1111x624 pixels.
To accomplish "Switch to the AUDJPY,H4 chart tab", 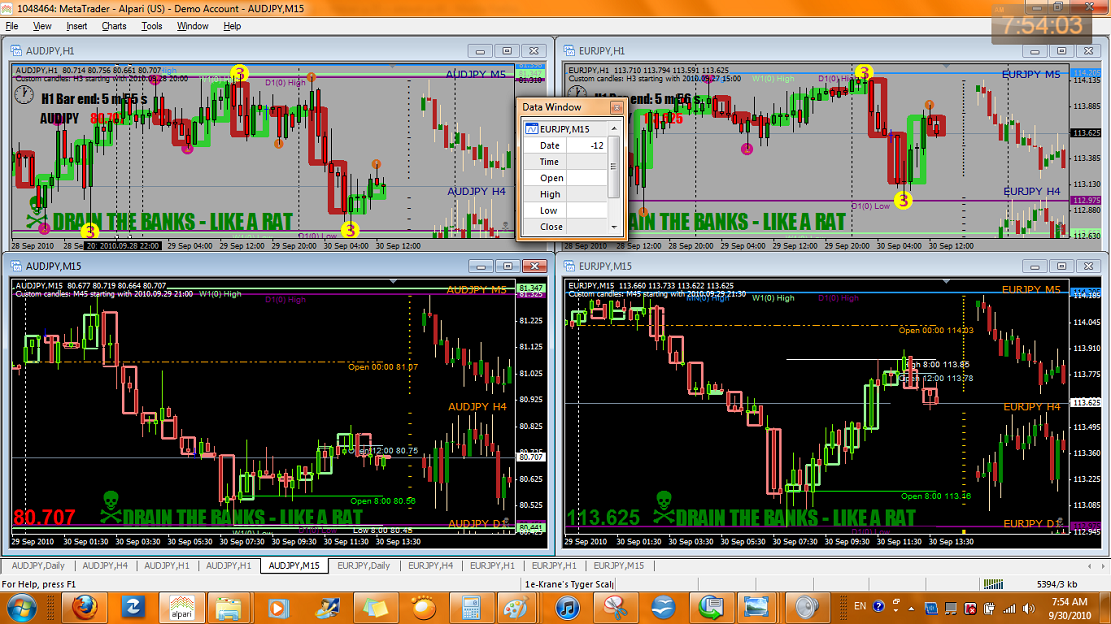I will [x=105, y=566].
